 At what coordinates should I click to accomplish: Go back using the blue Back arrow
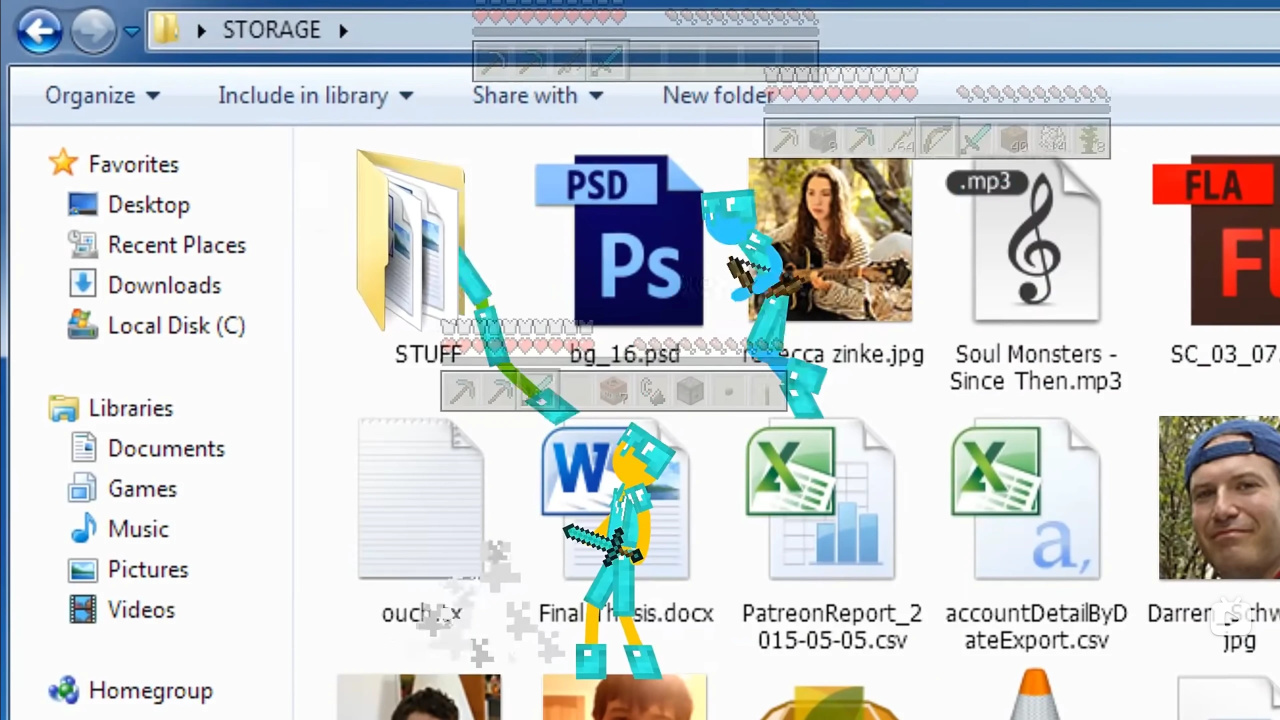tap(39, 31)
